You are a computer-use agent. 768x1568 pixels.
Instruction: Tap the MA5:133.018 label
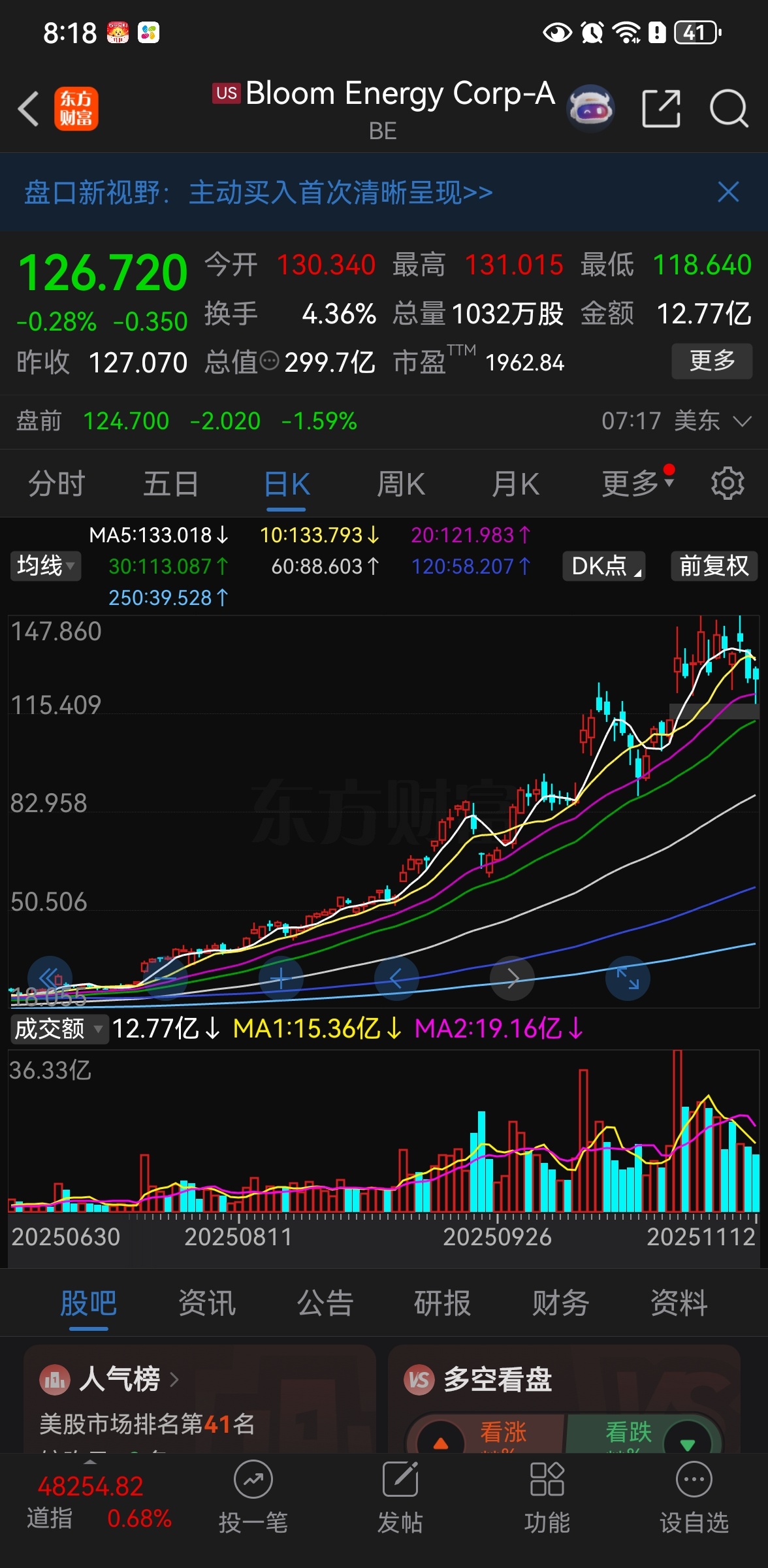(x=159, y=535)
